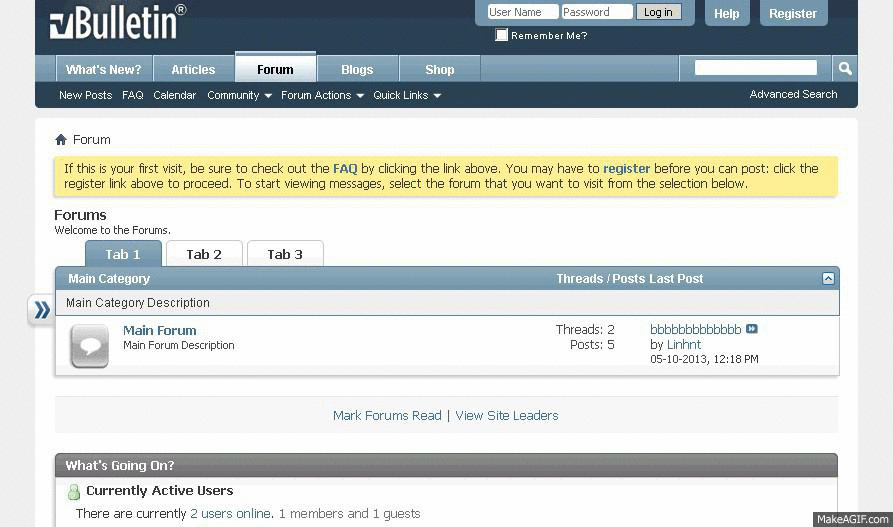893x527 pixels.
Task: Click View Site Leaders
Action: (x=507, y=415)
